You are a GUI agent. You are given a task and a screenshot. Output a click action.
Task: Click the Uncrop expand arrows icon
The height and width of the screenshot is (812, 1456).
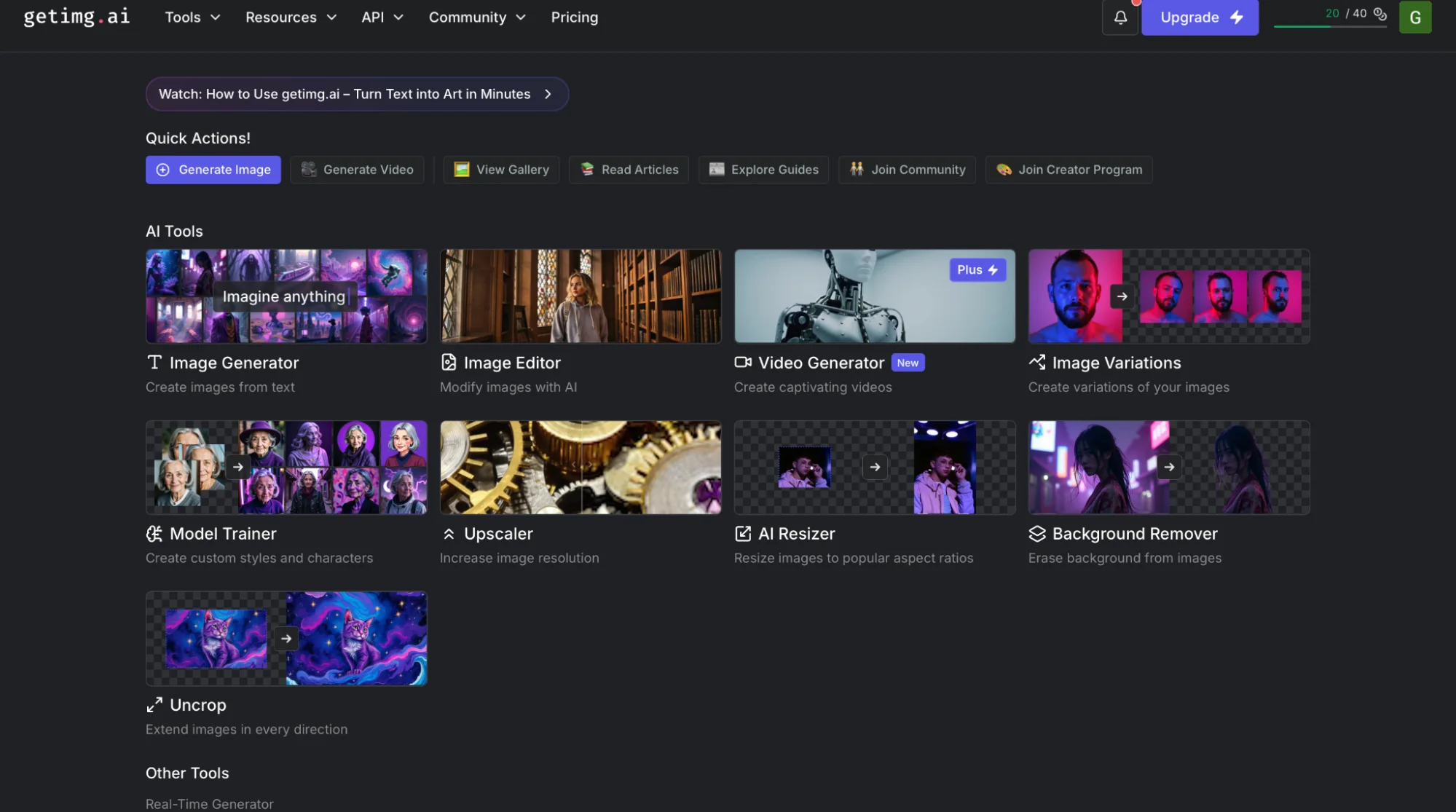coord(154,705)
